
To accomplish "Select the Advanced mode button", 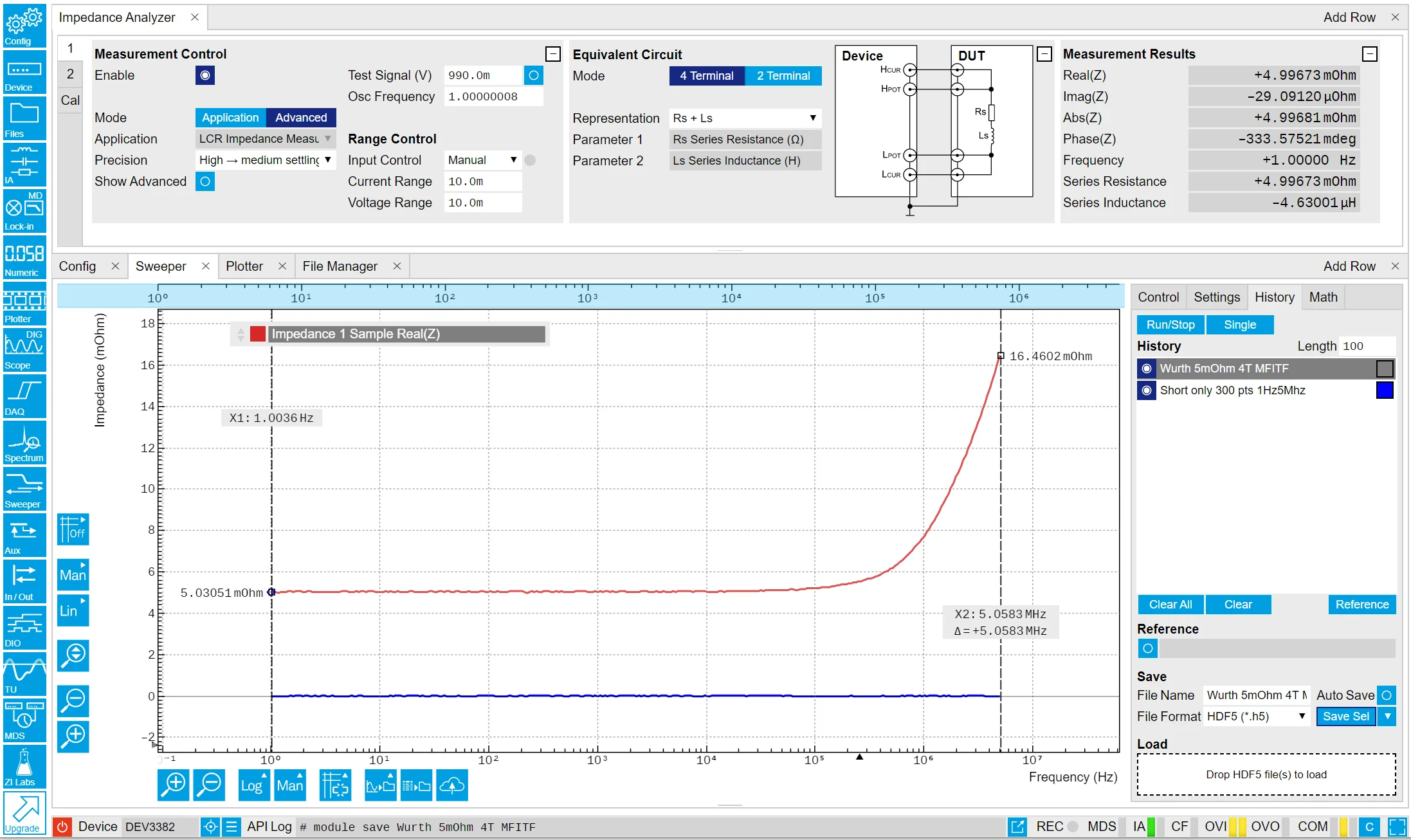I will [301, 118].
